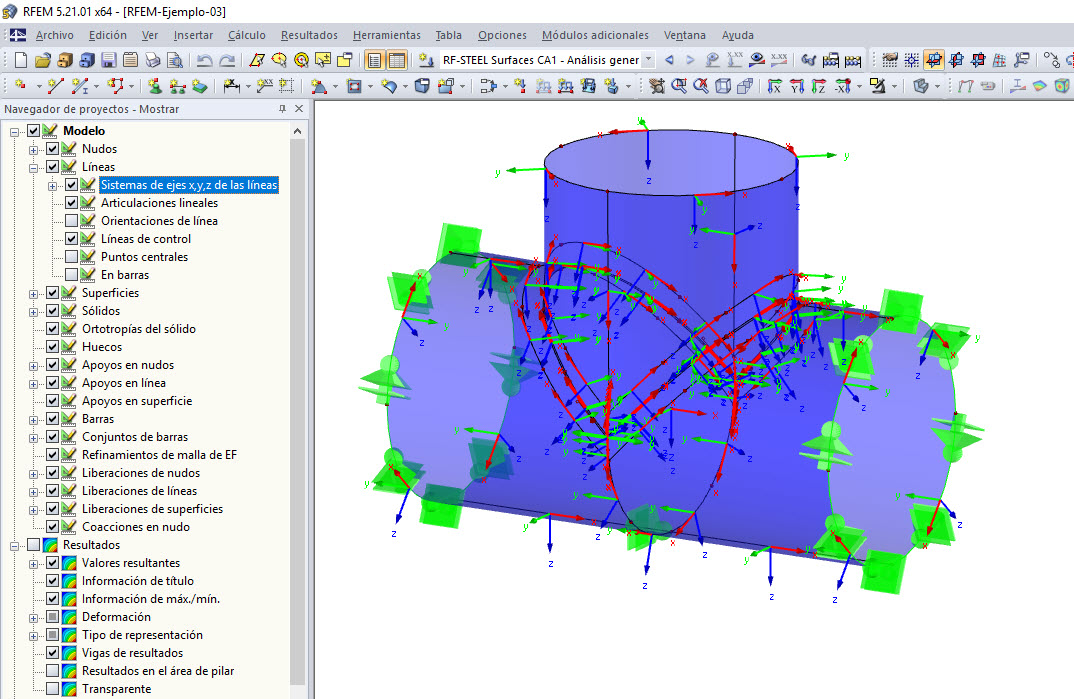The height and width of the screenshot is (699, 1074).
Task: Click the New model icon
Action: point(21,60)
